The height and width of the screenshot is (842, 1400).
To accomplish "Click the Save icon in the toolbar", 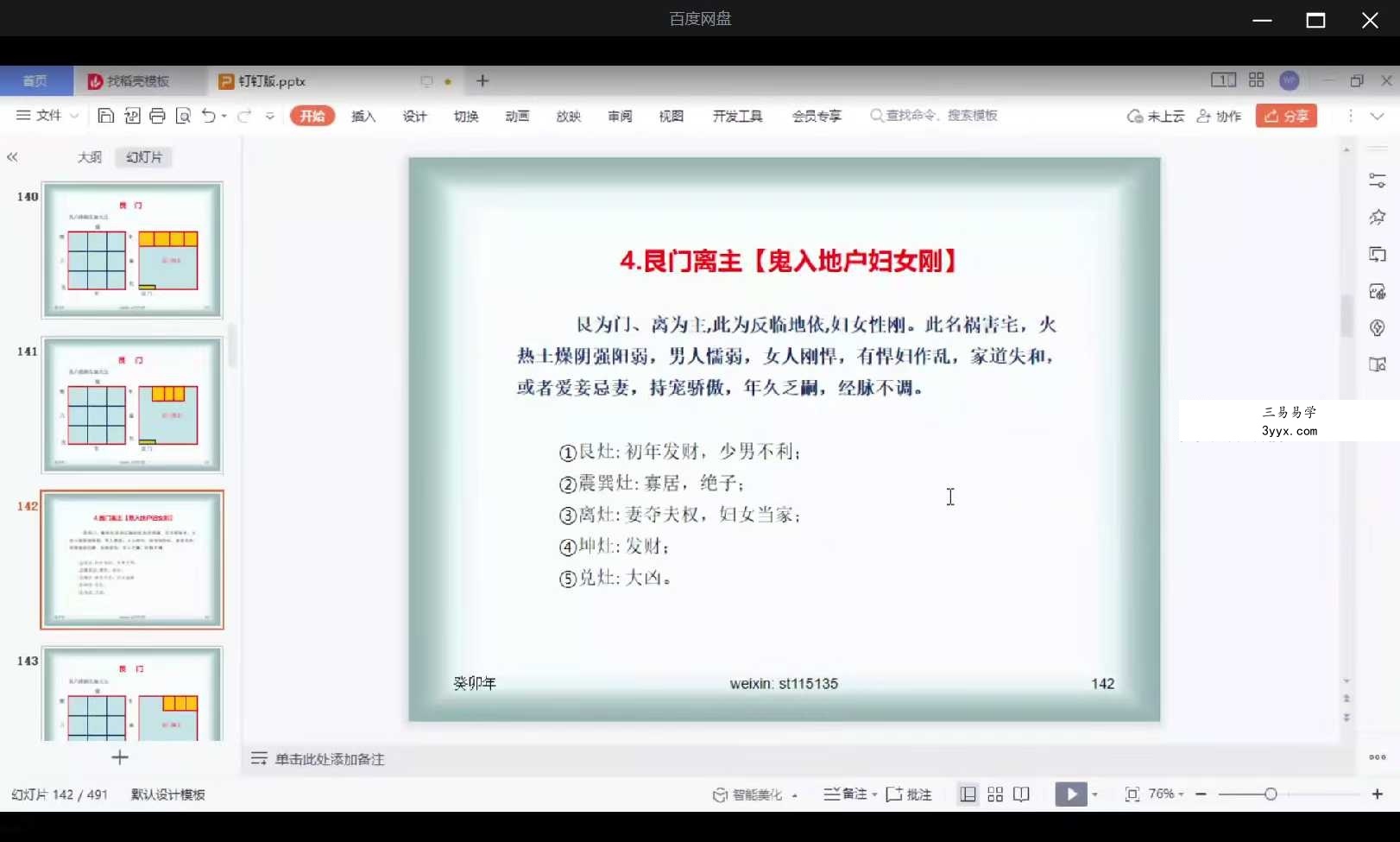I will pyautogui.click(x=105, y=116).
